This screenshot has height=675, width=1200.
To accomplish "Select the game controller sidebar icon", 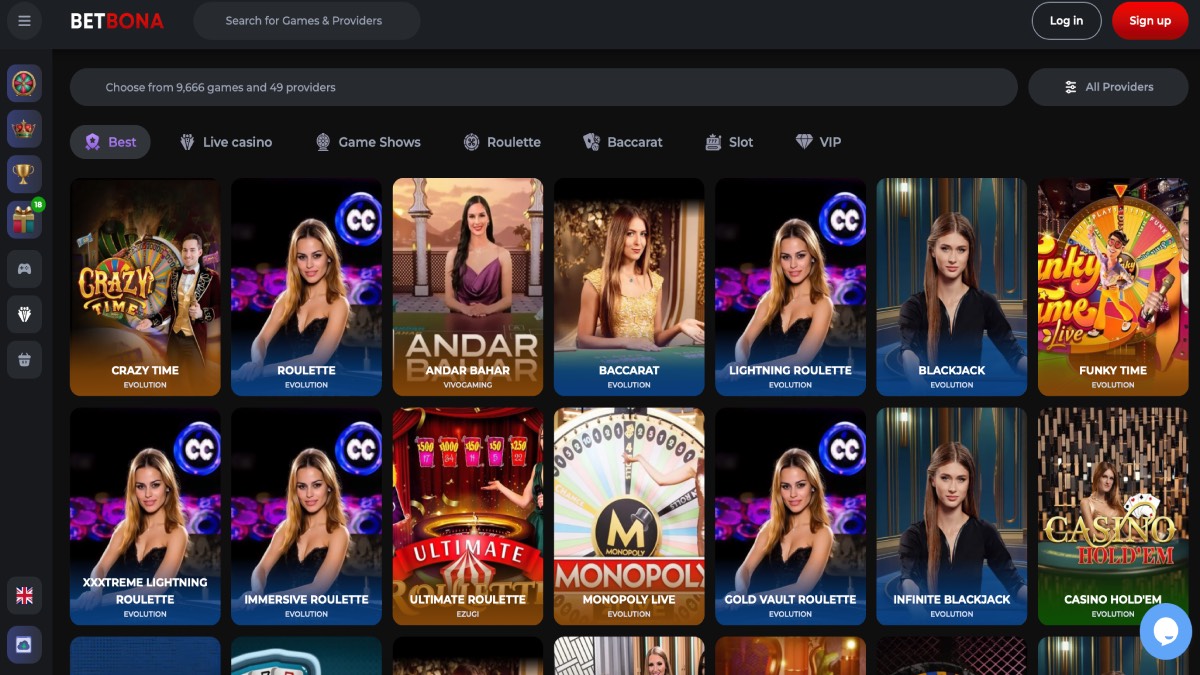I will click(24, 267).
